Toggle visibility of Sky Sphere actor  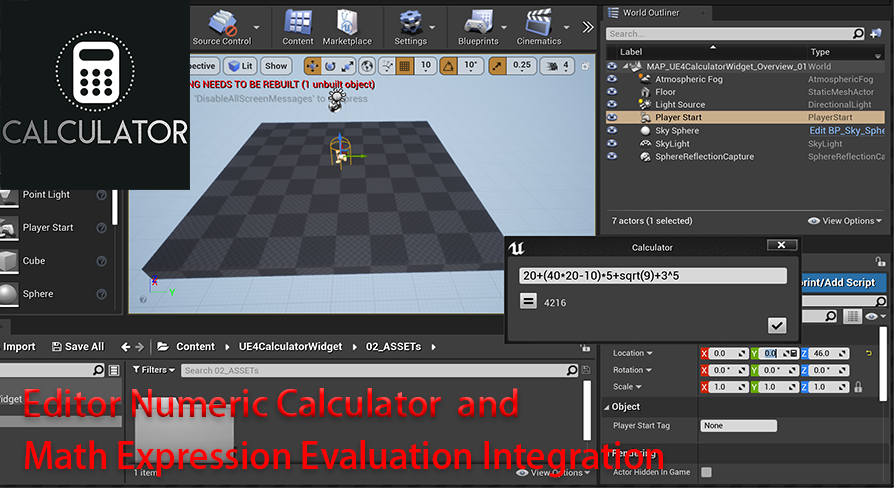point(612,130)
